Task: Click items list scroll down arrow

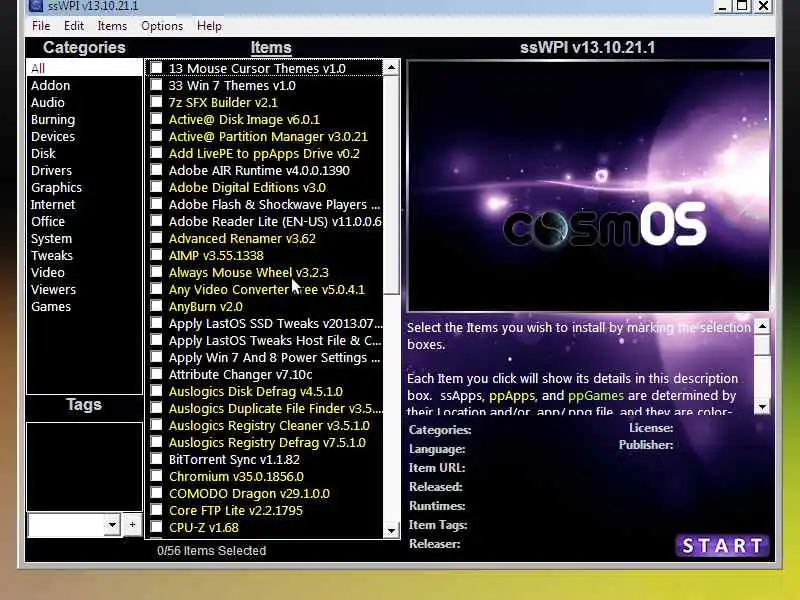Action: [x=391, y=531]
